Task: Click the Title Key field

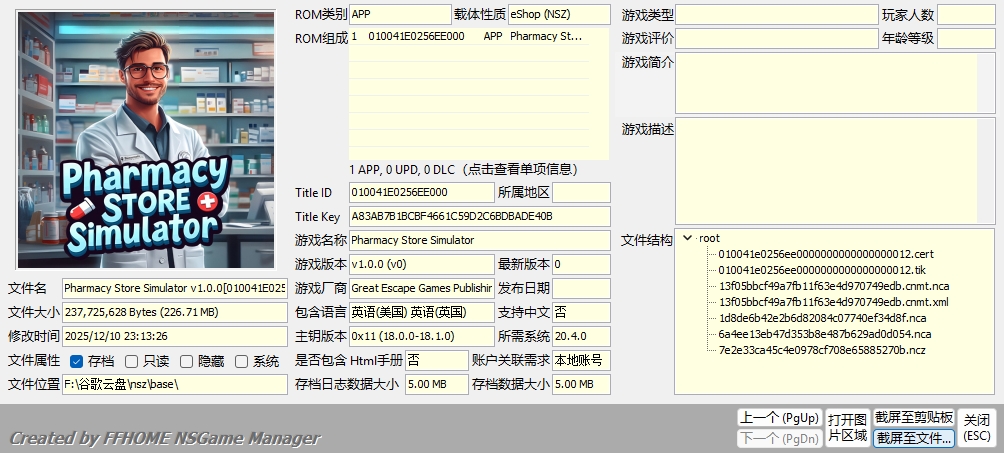Action: (480, 216)
